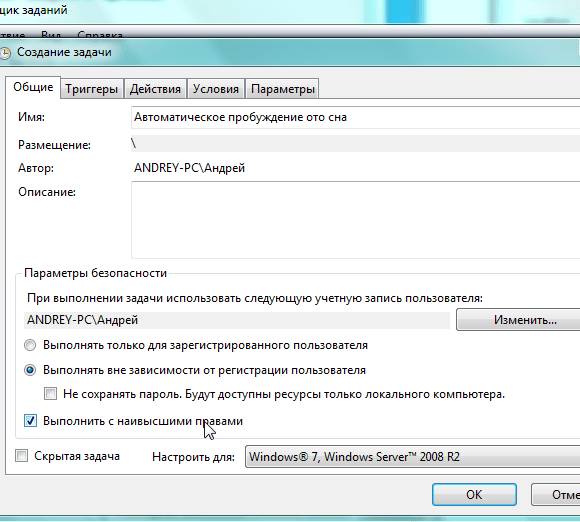The image size is (580, 522).
Task: Open the Условия tab
Action: point(216,89)
